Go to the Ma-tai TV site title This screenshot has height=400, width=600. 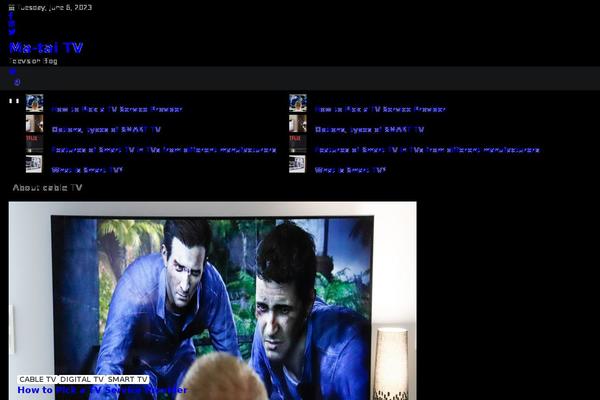click(x=46, y=48)
